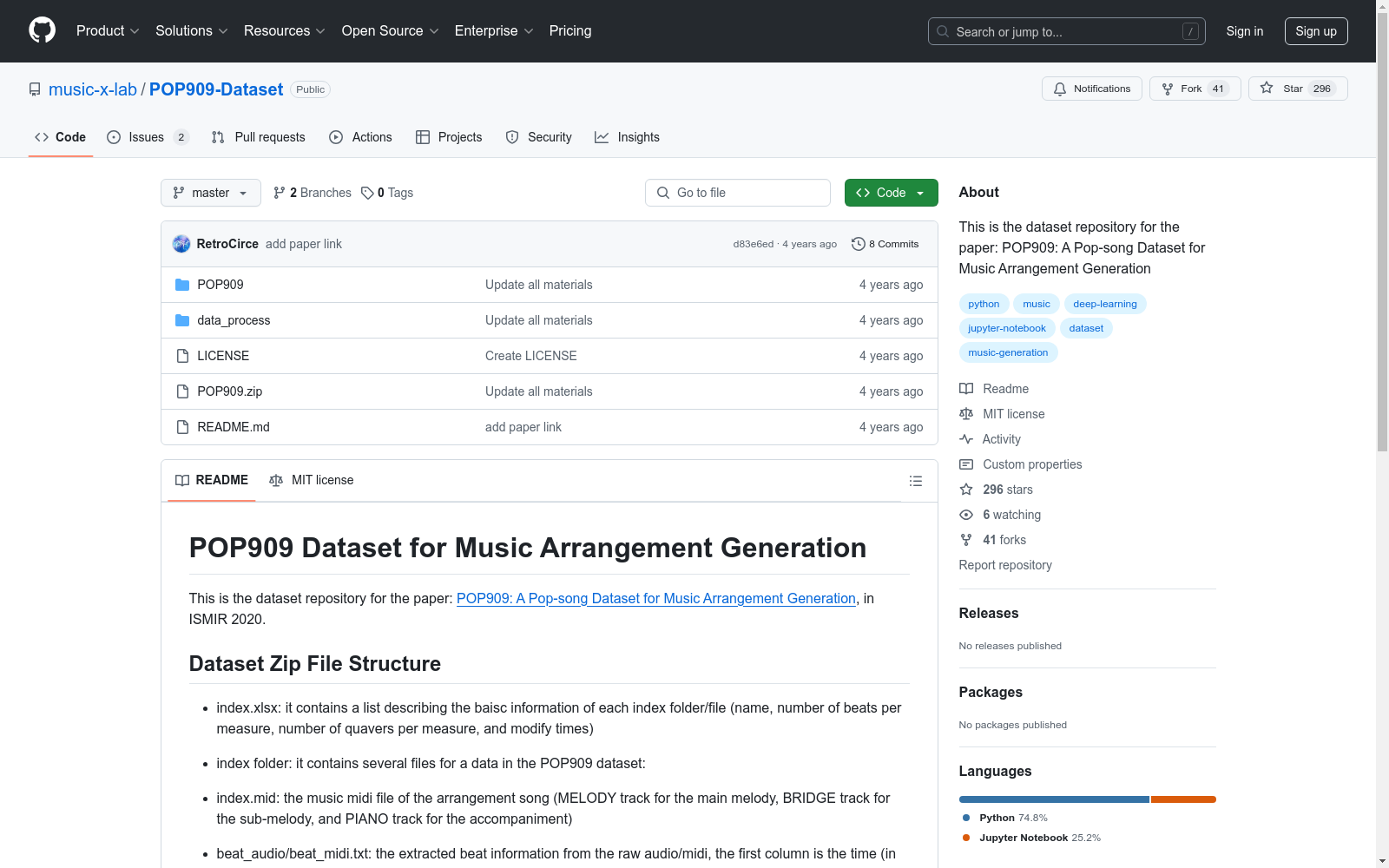
Task: Click the fork icon beside 41 forks
Action: point(966,540)
